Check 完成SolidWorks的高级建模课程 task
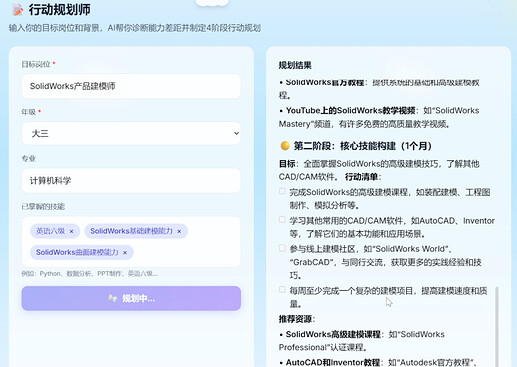This screenshot has height=367, width=517. tap(282, 191)
